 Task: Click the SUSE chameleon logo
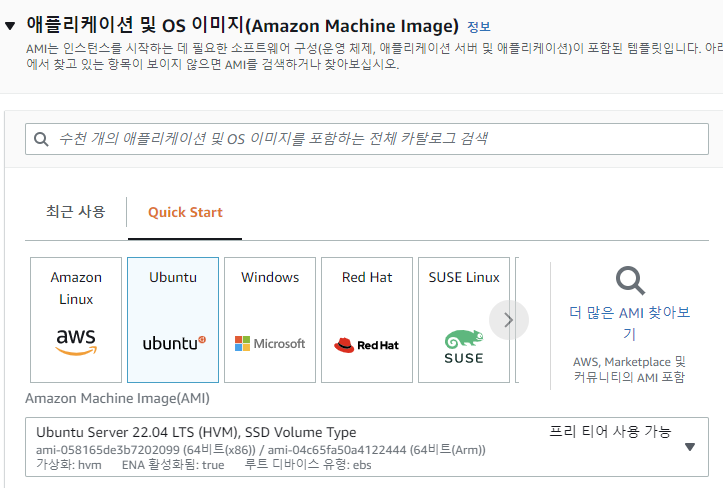(x=464, y=347)
